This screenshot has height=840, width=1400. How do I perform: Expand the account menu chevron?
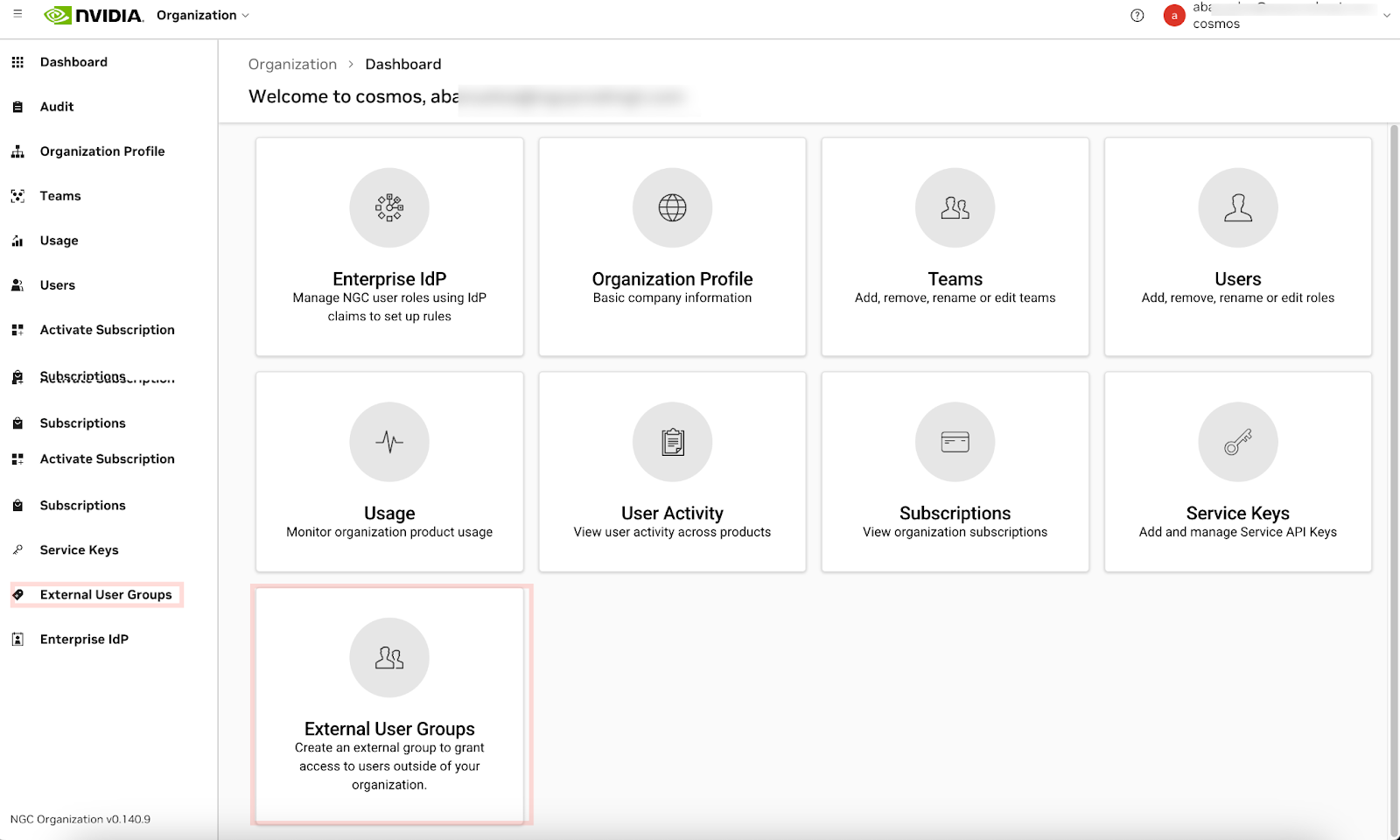[1387, 16]
